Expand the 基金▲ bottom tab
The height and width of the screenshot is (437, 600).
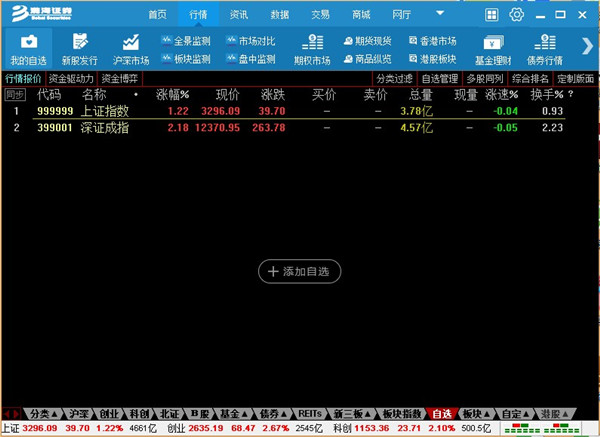(x=234, y=414)
